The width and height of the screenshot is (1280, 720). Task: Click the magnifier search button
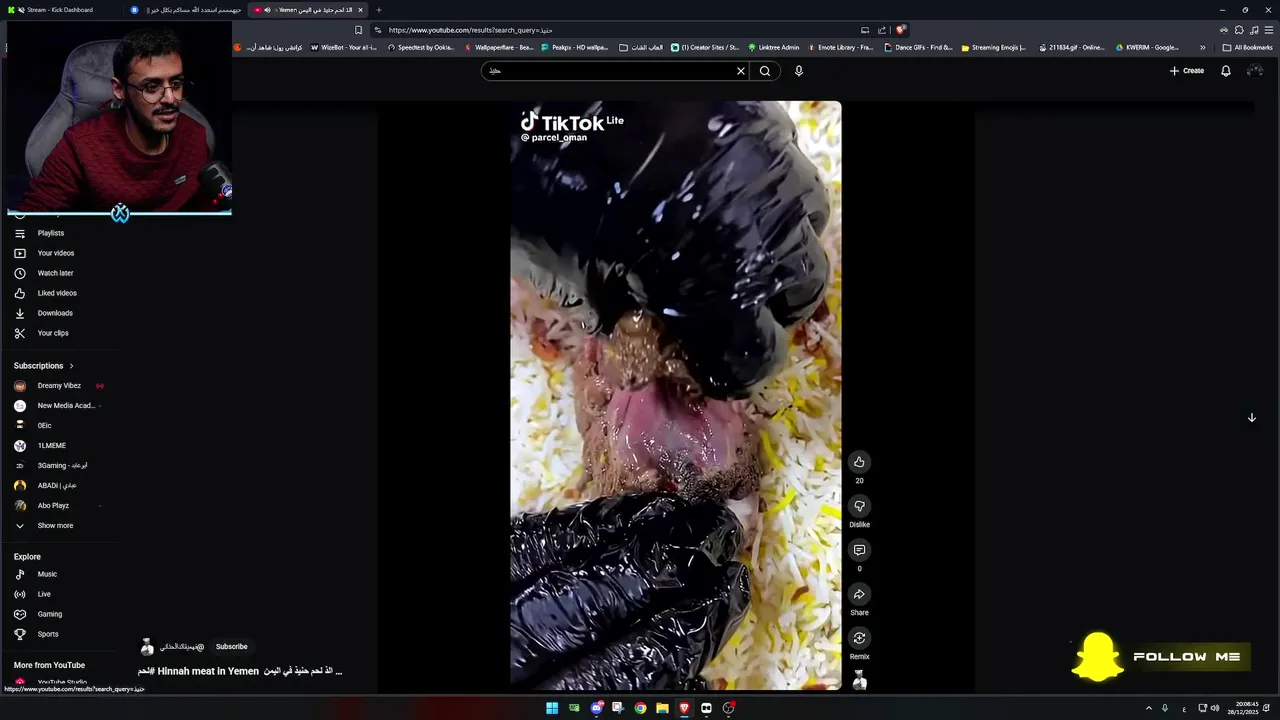pos(765,71)
